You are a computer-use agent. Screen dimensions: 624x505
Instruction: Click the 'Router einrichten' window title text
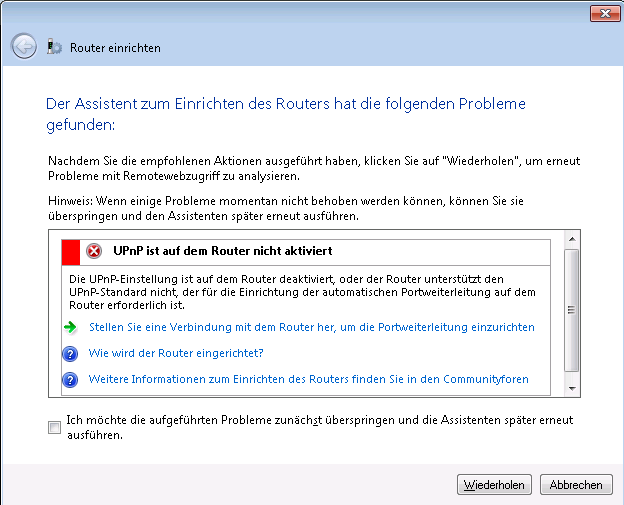[x=115, y=48]
